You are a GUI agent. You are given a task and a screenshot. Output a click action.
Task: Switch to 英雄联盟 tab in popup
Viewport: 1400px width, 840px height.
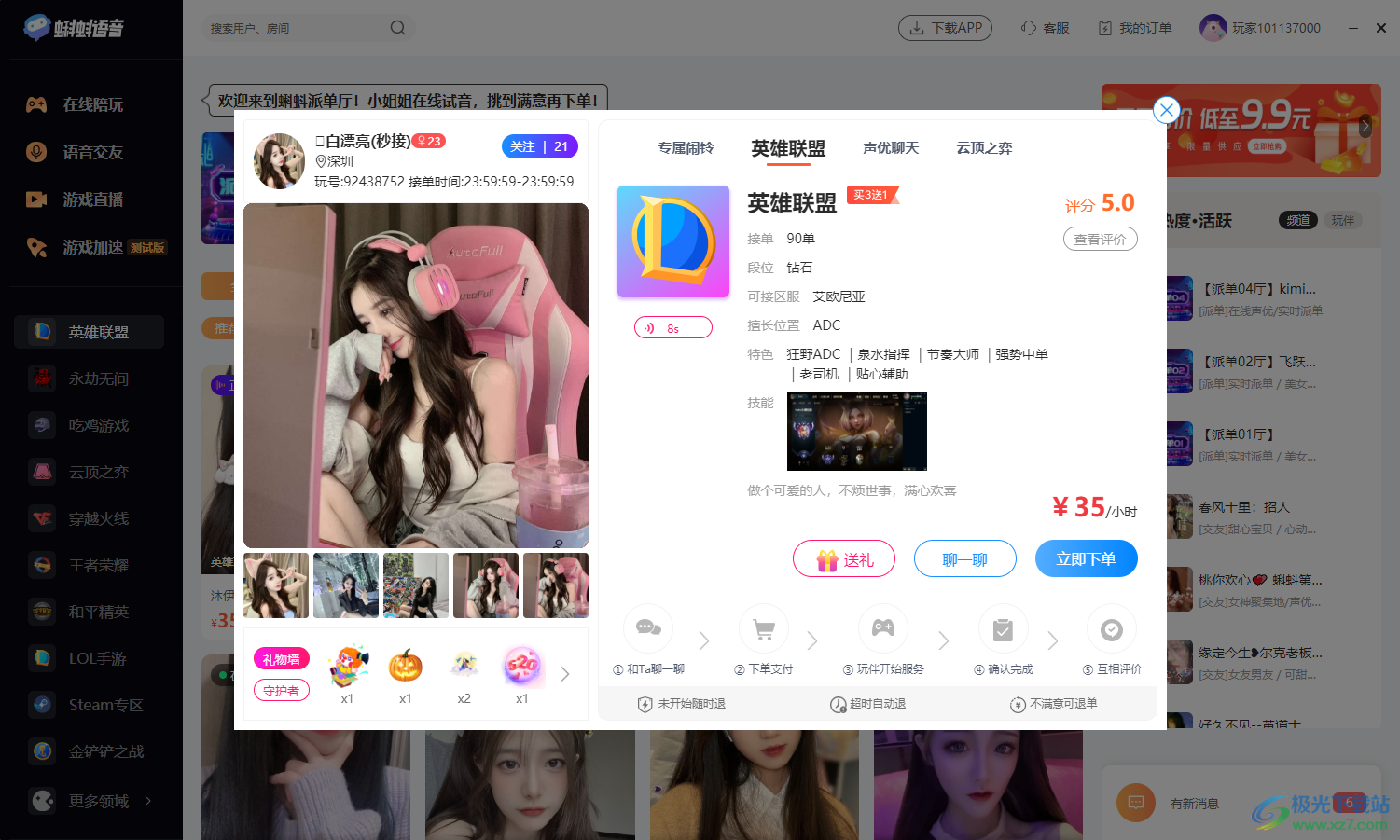point(788,148)
